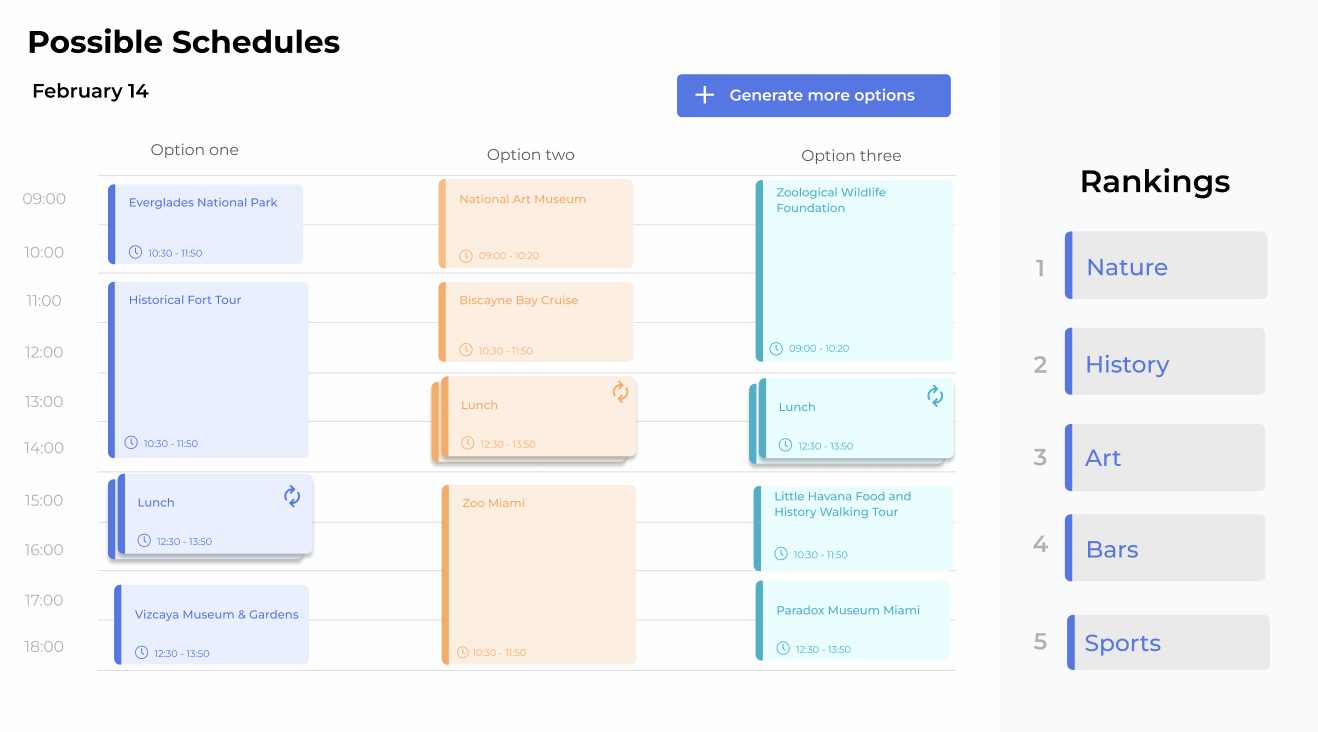The image size is (1318, 732).
Task: Swap Lunch using Option two's refresh icon
Action: (x=620, y=392)
